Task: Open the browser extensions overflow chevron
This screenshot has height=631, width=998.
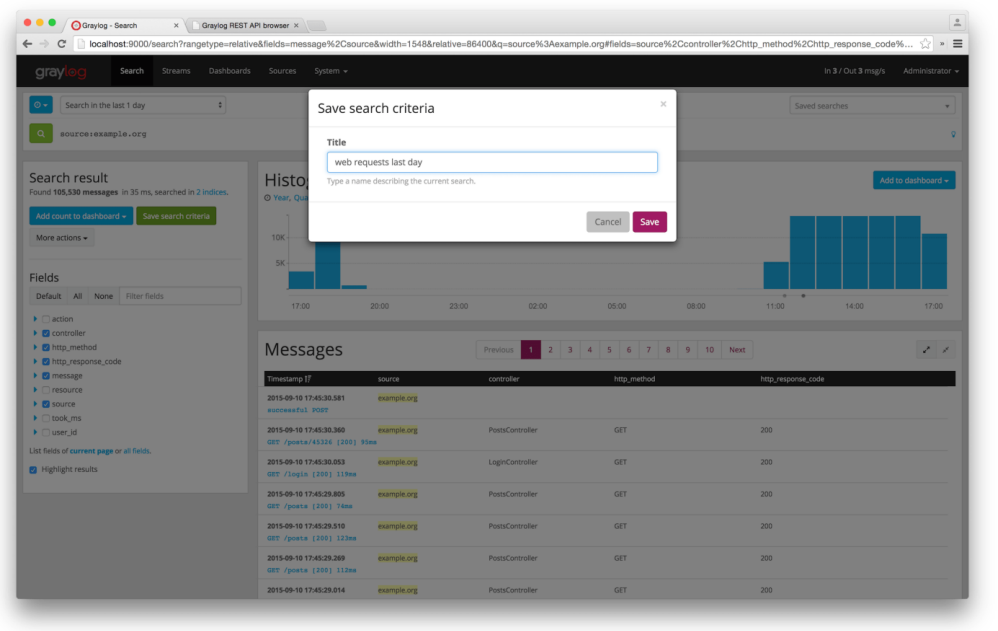Action: 942,44
